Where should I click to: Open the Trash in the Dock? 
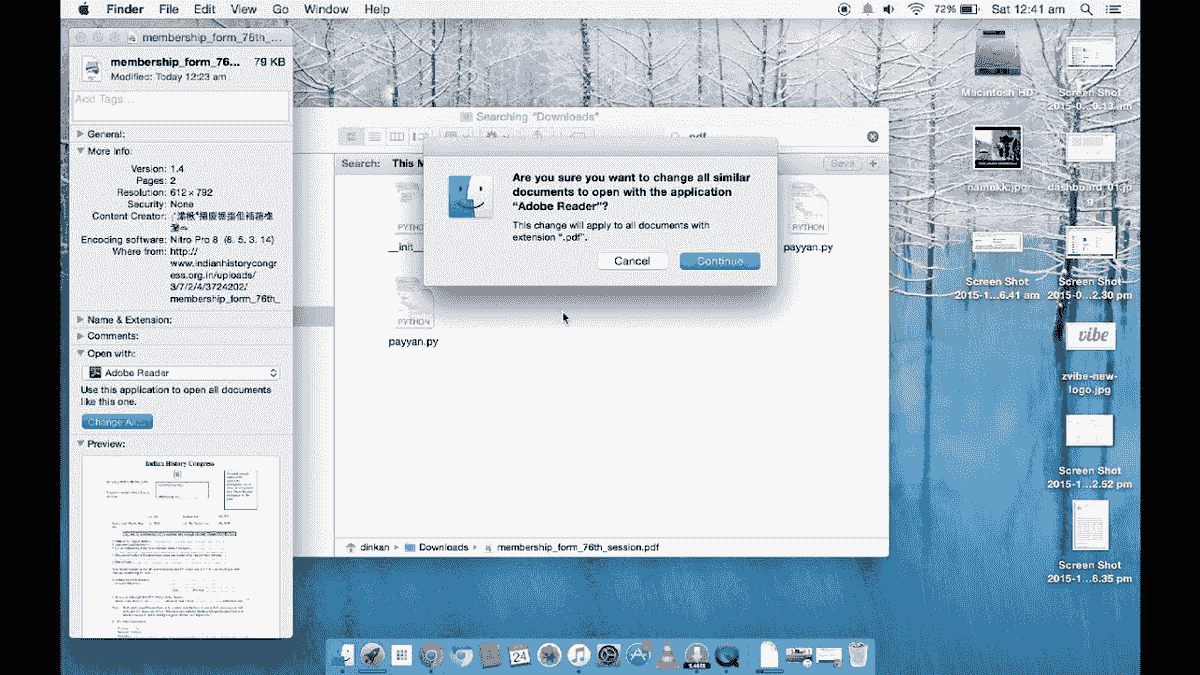coord(856,656)
